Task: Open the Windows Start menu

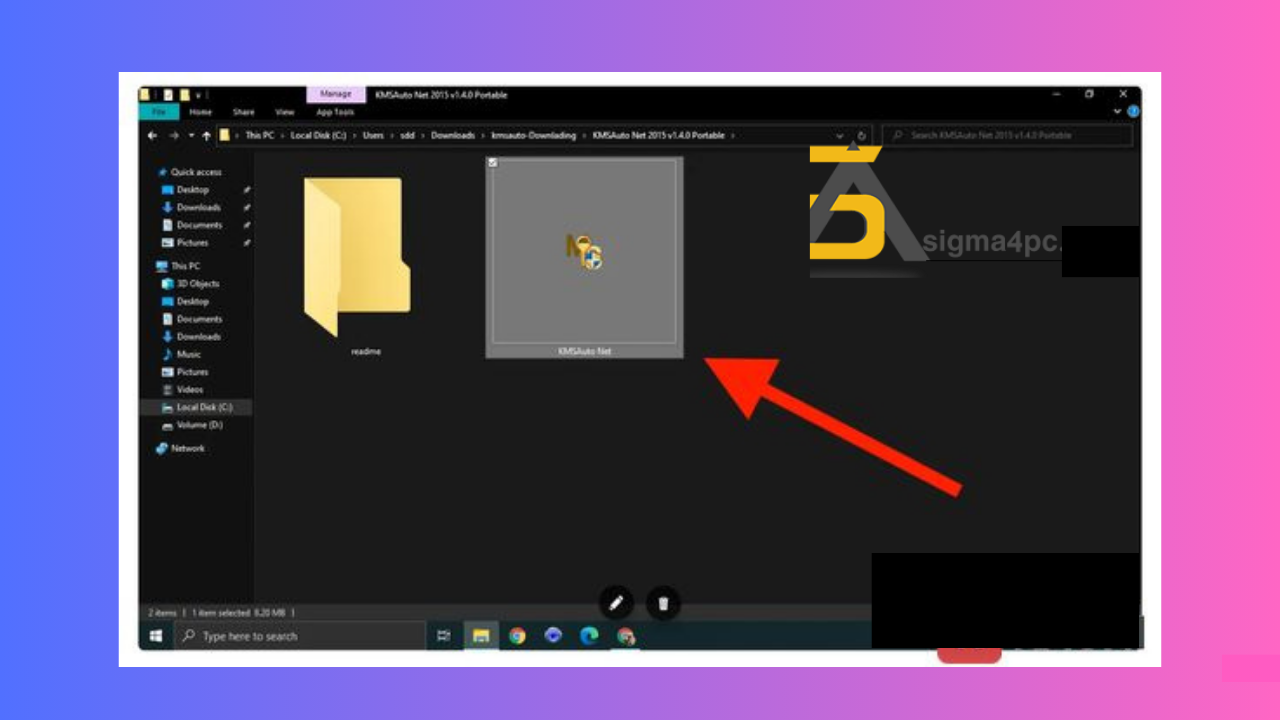Action: (156, 636)
